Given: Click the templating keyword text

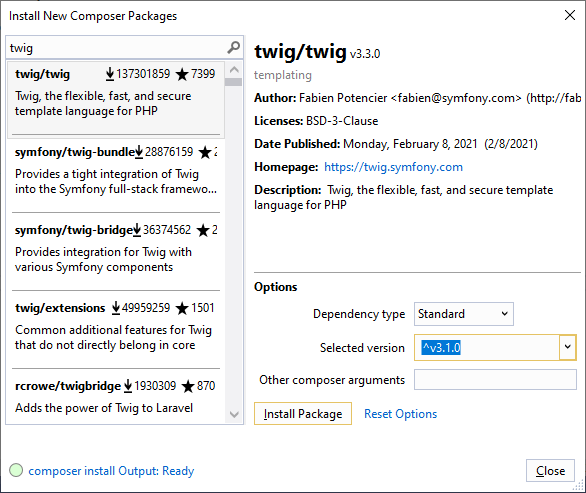Looking at the screenshot, I should pos(283,75).
